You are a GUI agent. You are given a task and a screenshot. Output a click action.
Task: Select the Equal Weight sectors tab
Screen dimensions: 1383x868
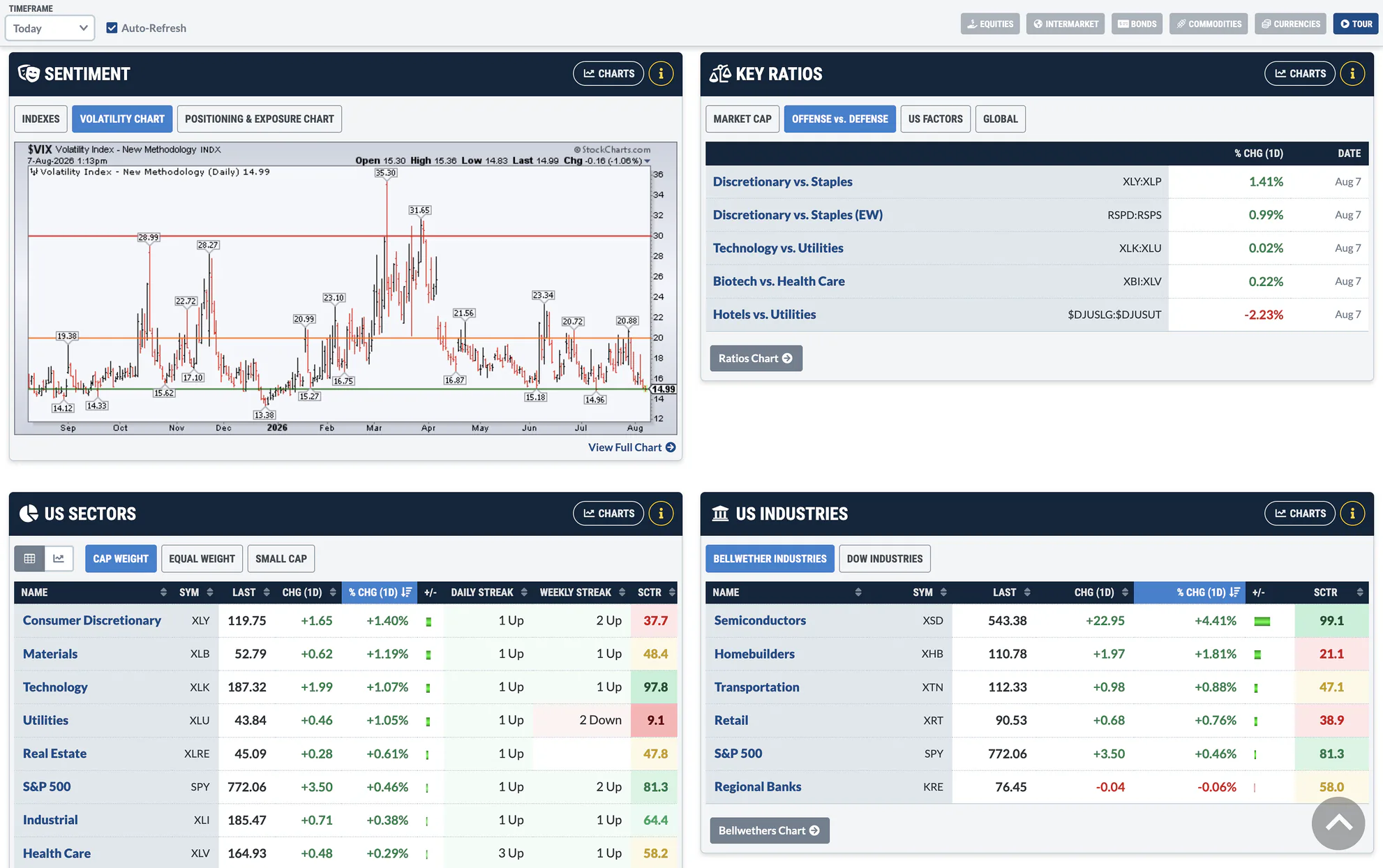click(202, 559)
